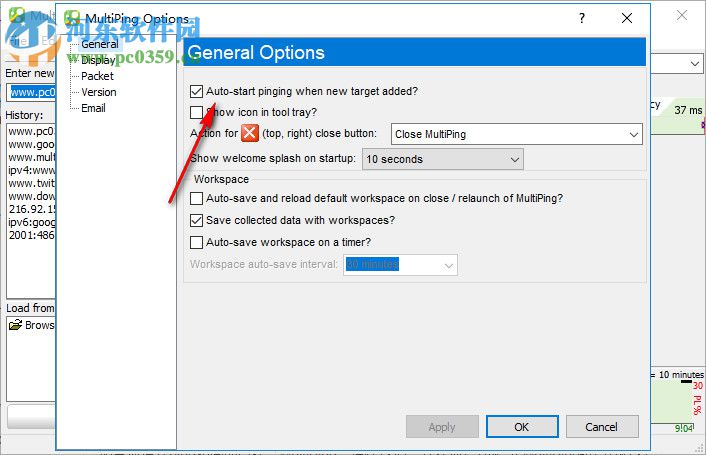
Task: Click the OK button
Action: 521,427
